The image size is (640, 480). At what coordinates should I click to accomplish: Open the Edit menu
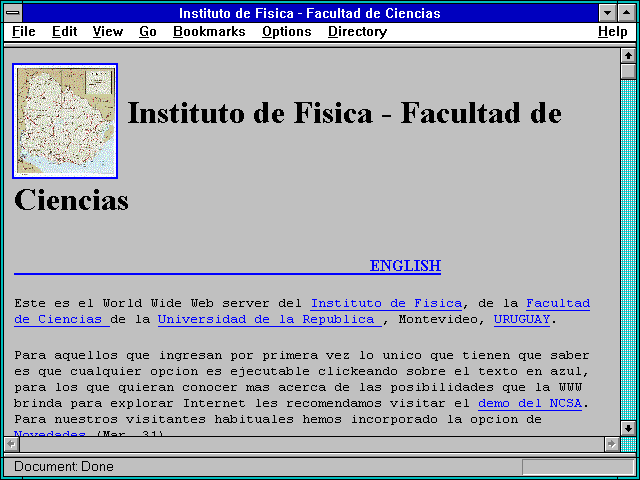pyautogui.click(x=64, y=32)
